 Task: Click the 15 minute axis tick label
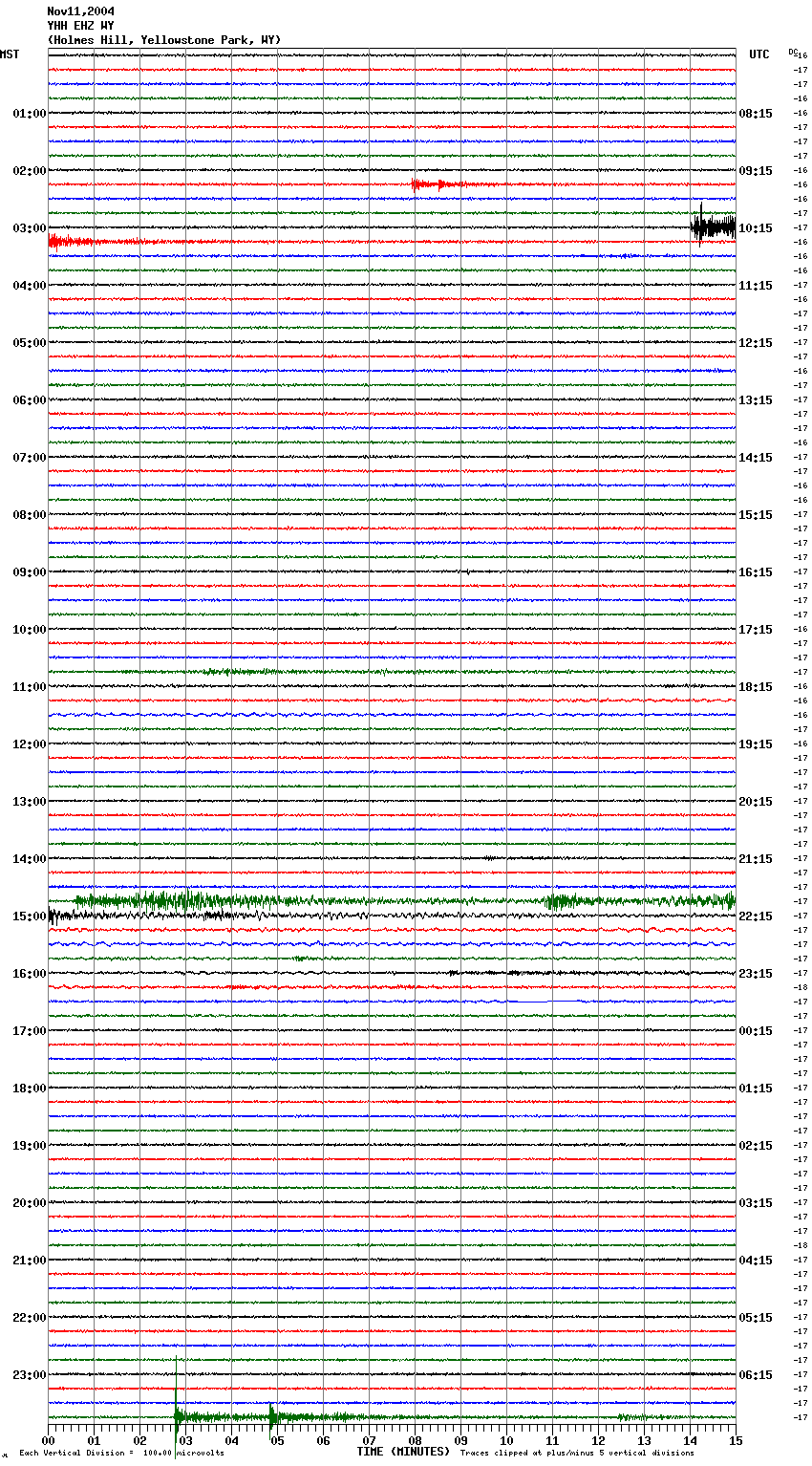pos(736,1441)
